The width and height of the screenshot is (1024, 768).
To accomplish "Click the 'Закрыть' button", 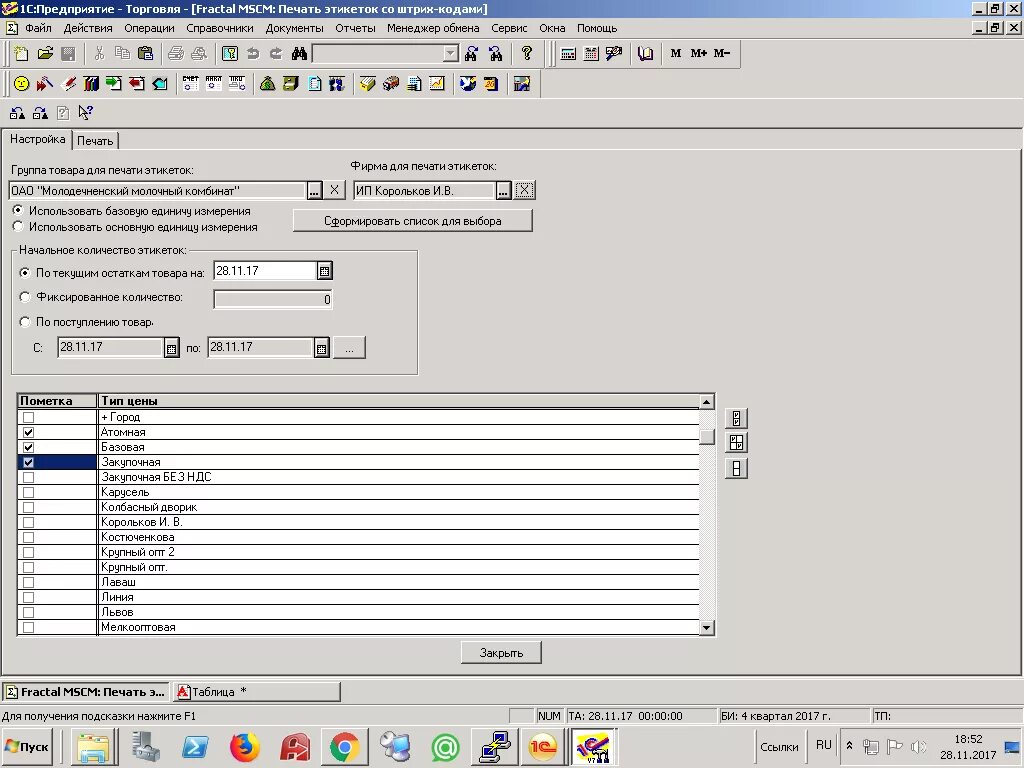I will click(x=501, y=652).
